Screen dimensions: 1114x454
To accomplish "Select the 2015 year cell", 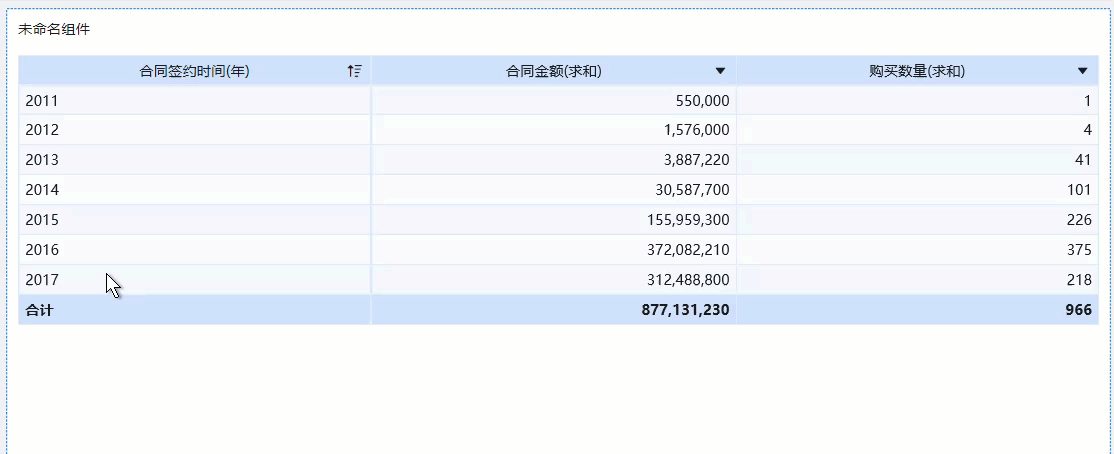I will pyautogui.click(x=42, y=220).
